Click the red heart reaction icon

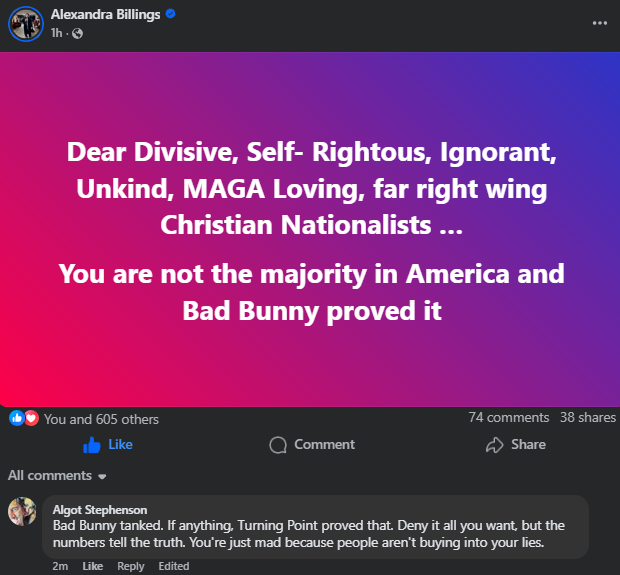30,418
